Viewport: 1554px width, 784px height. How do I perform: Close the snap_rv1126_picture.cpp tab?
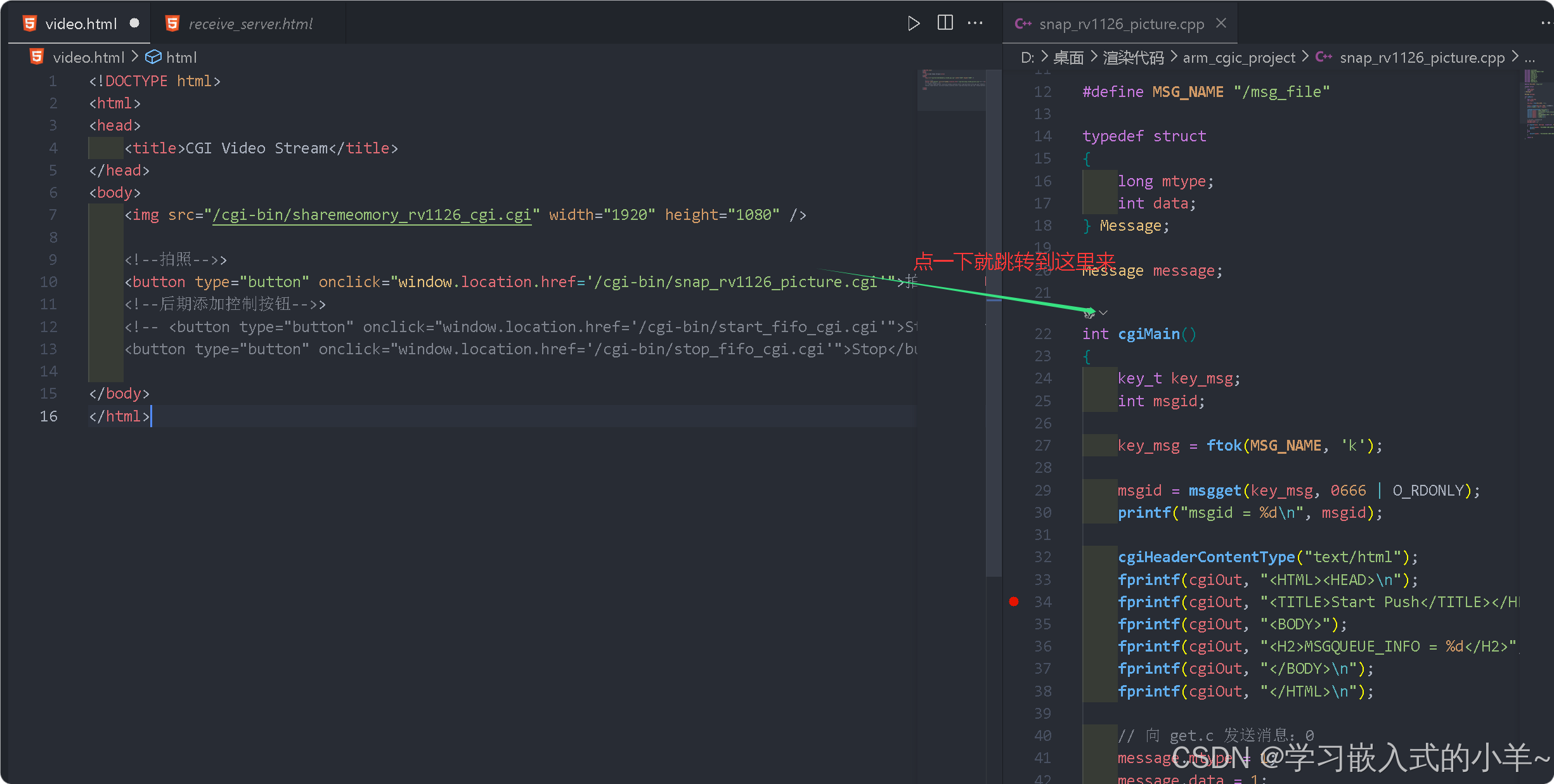point(1221,23)
